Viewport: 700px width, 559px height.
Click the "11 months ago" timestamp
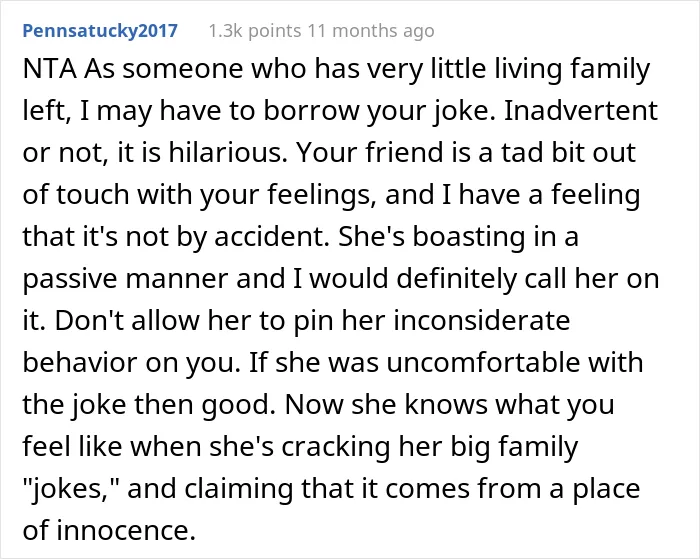[371, 31]
